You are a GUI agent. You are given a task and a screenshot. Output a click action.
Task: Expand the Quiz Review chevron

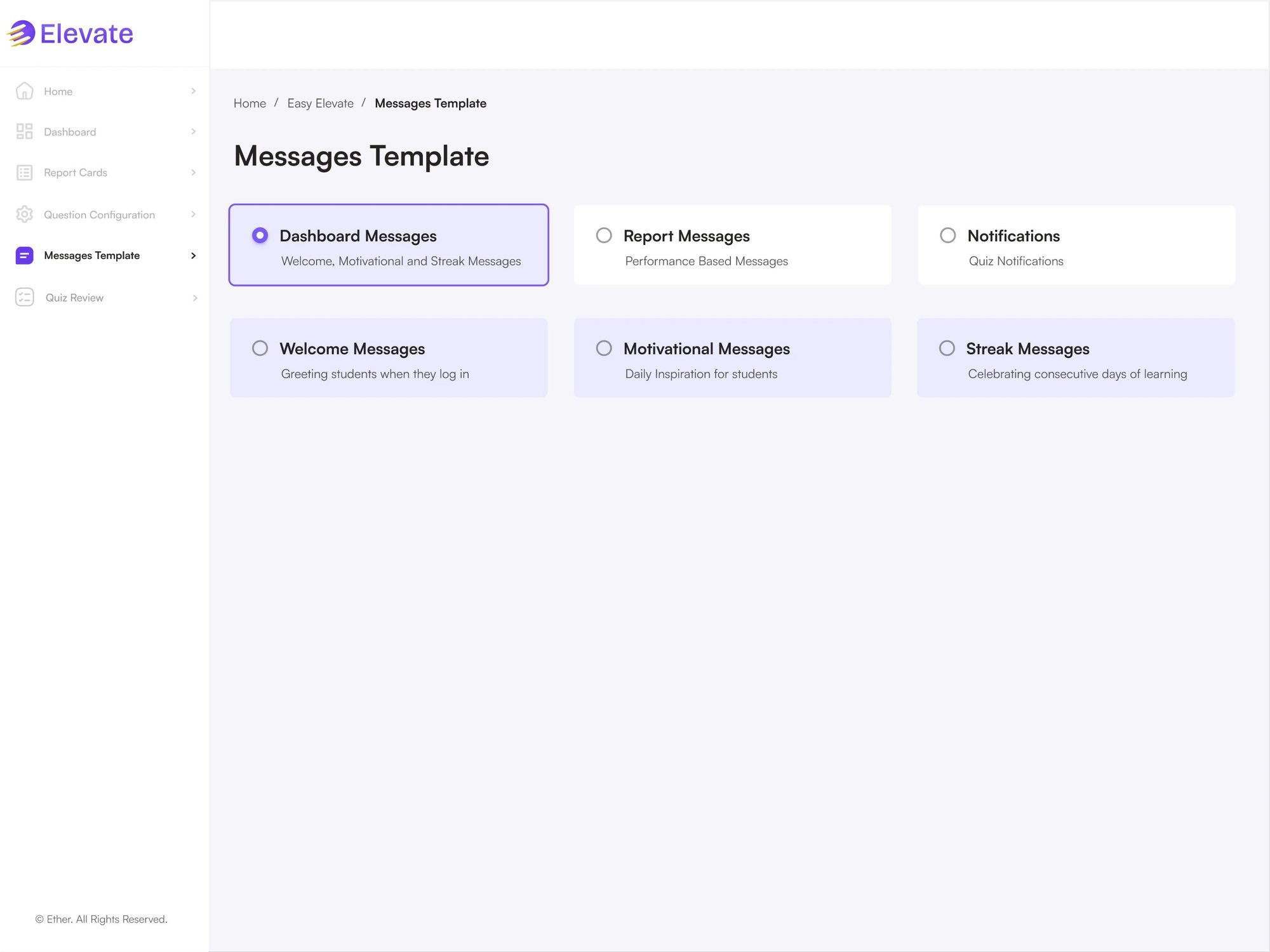point(194,298)
